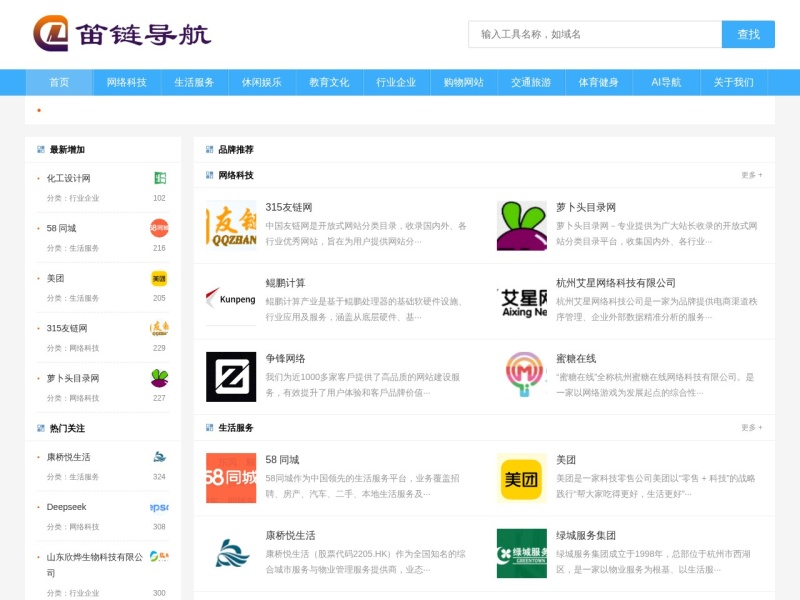Open 康桥悦生活 card title

coord(290,535)
